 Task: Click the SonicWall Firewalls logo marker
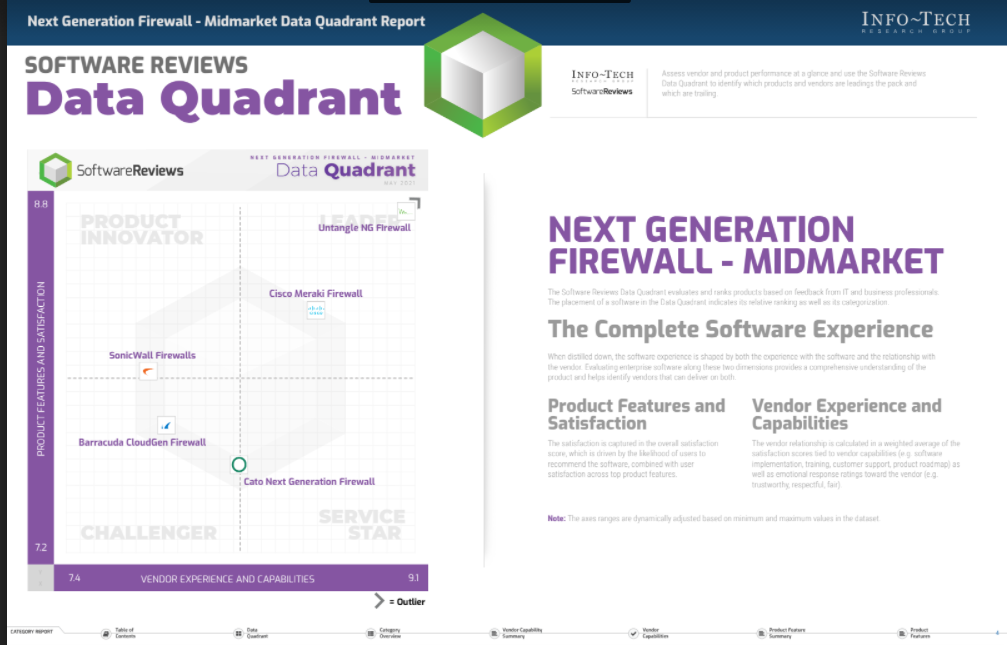(x=148, y=371)
